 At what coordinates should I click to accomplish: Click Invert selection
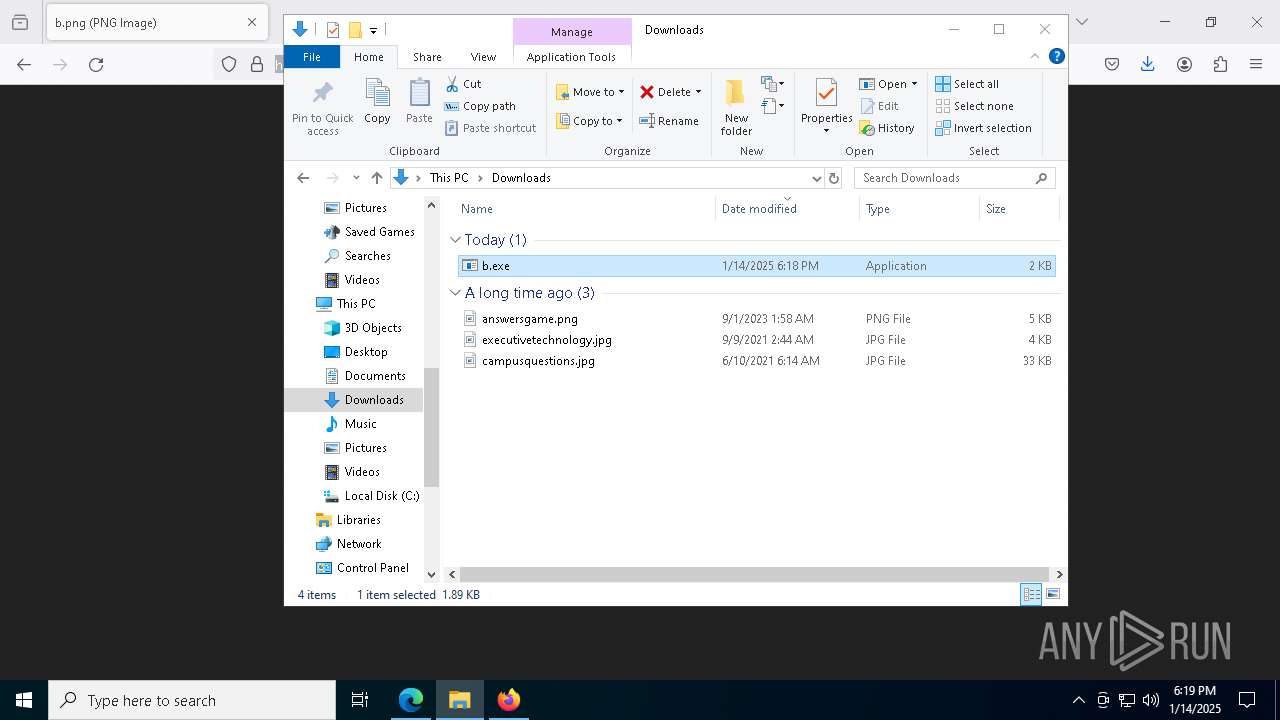(983, 128)
